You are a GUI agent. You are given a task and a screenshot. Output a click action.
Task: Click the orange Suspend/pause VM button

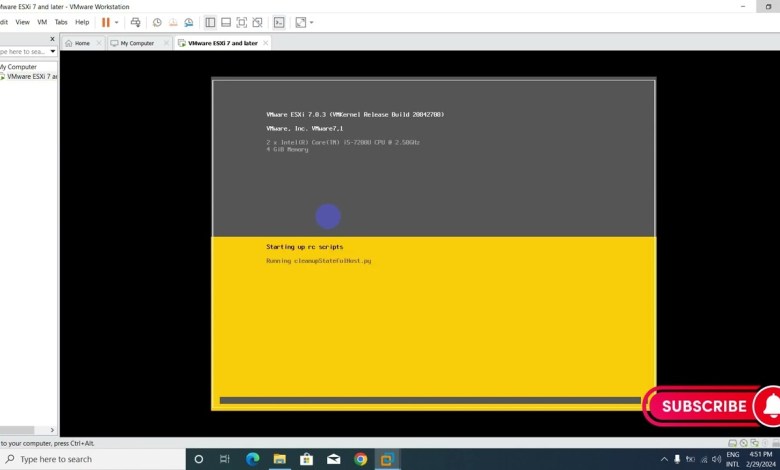pos(105,22)
